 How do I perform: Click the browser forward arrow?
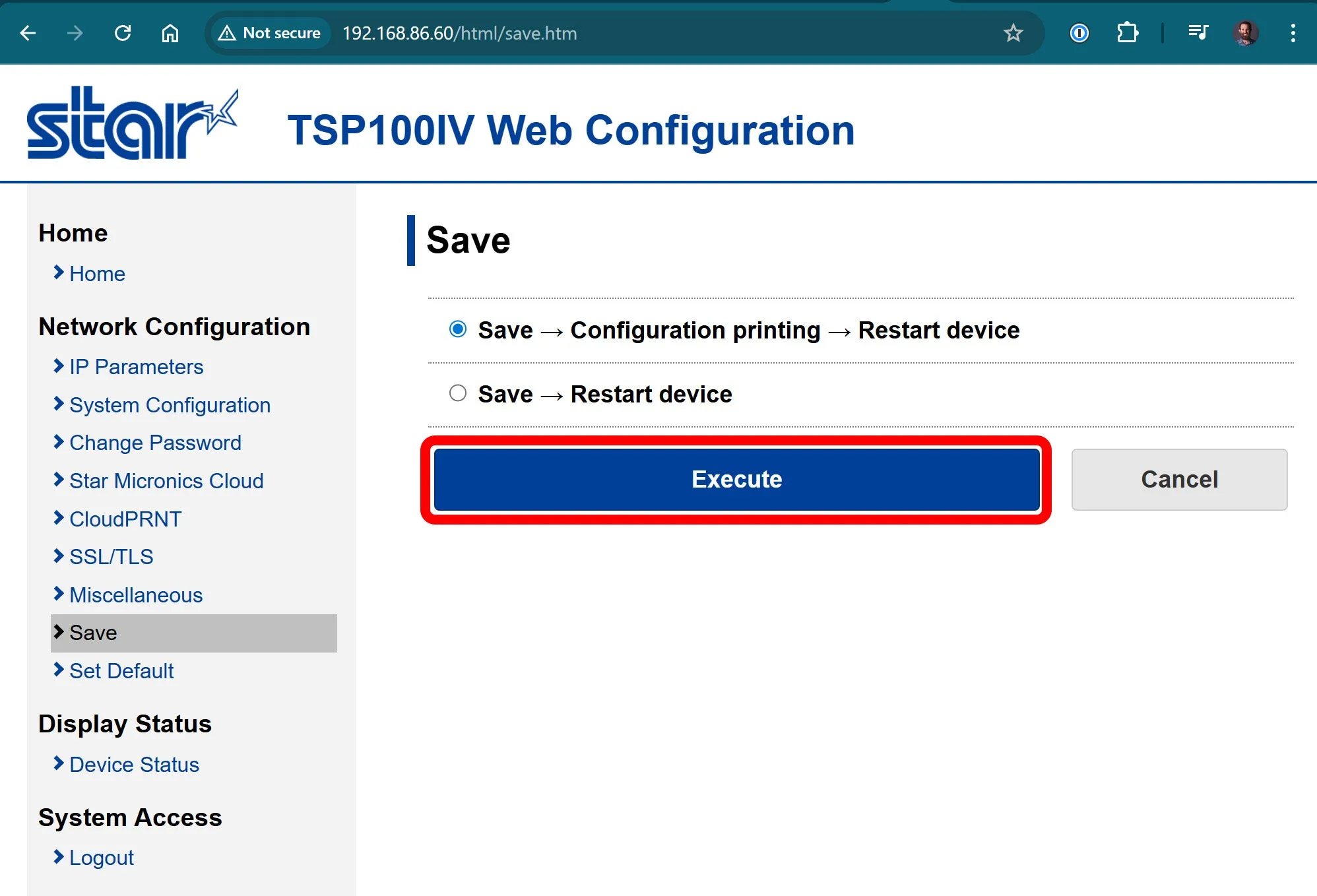(x=75, y=33)
